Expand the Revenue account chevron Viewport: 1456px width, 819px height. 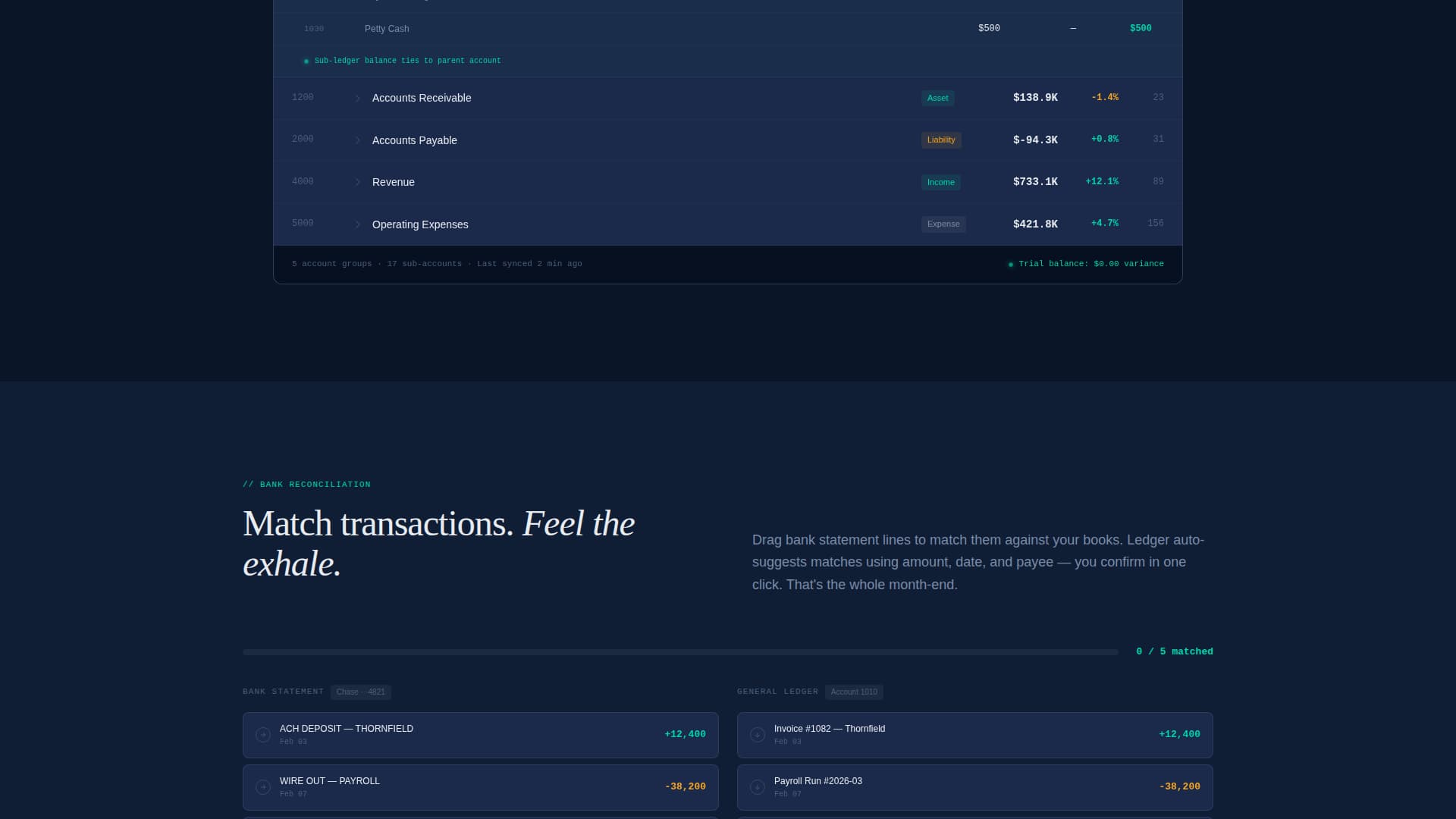tap(358, 183)
